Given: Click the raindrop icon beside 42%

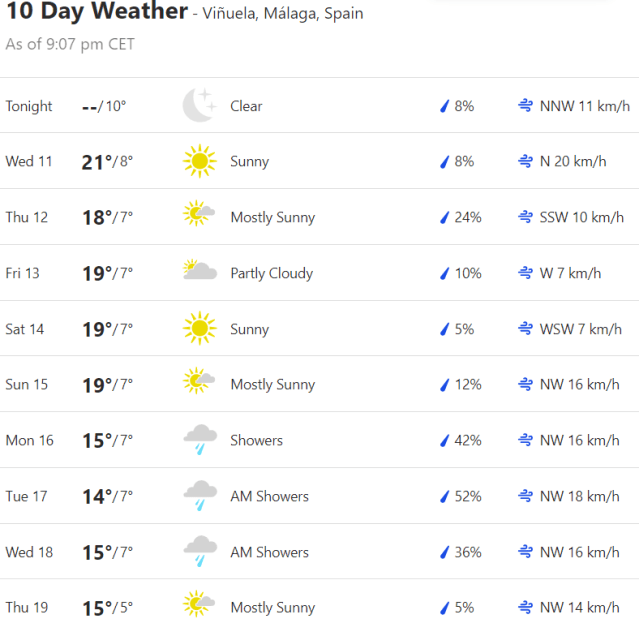Looking at the screenshot, I should coord(444,440).
